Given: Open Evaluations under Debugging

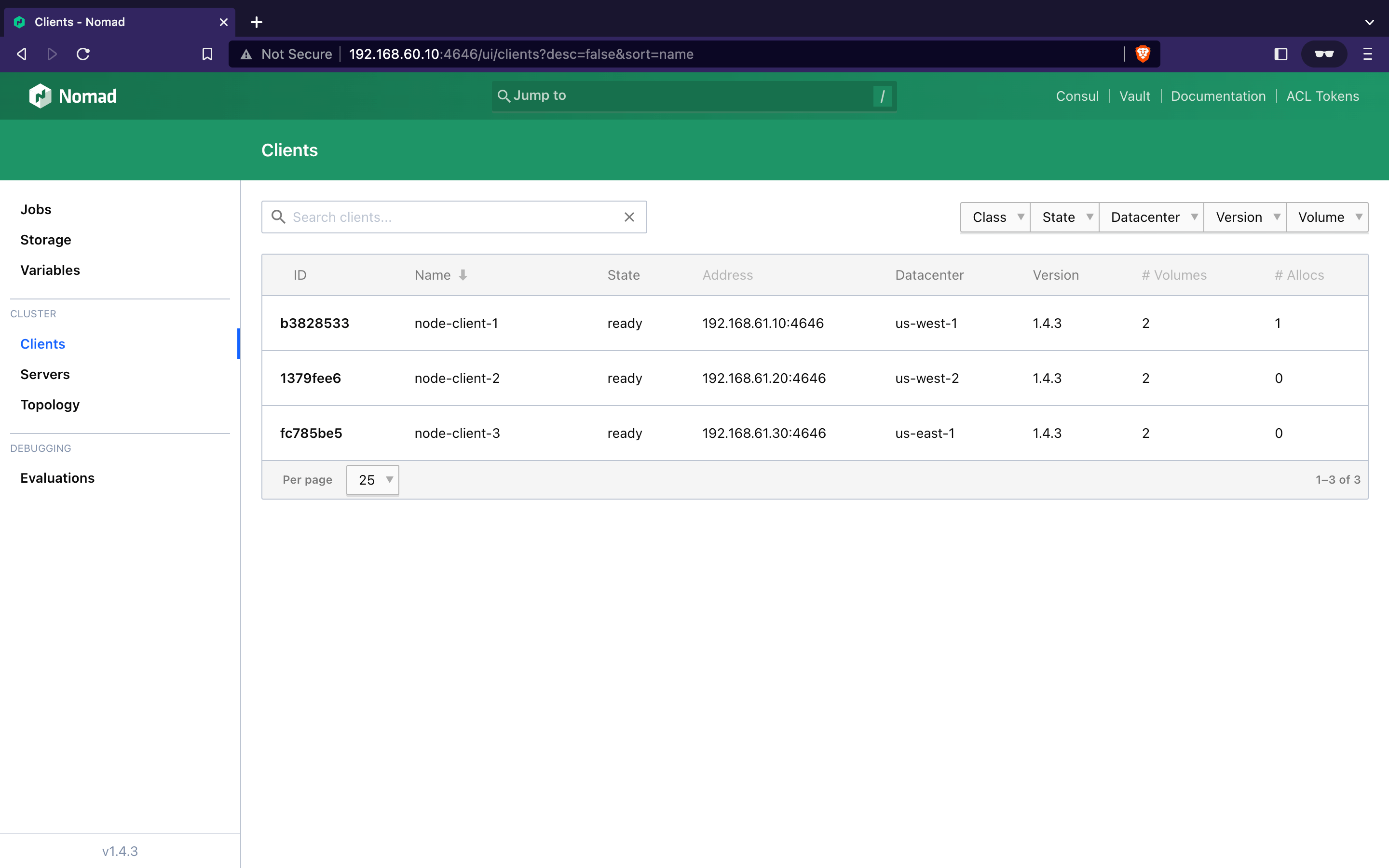Looking at the screenshot, I should point(57,478).
